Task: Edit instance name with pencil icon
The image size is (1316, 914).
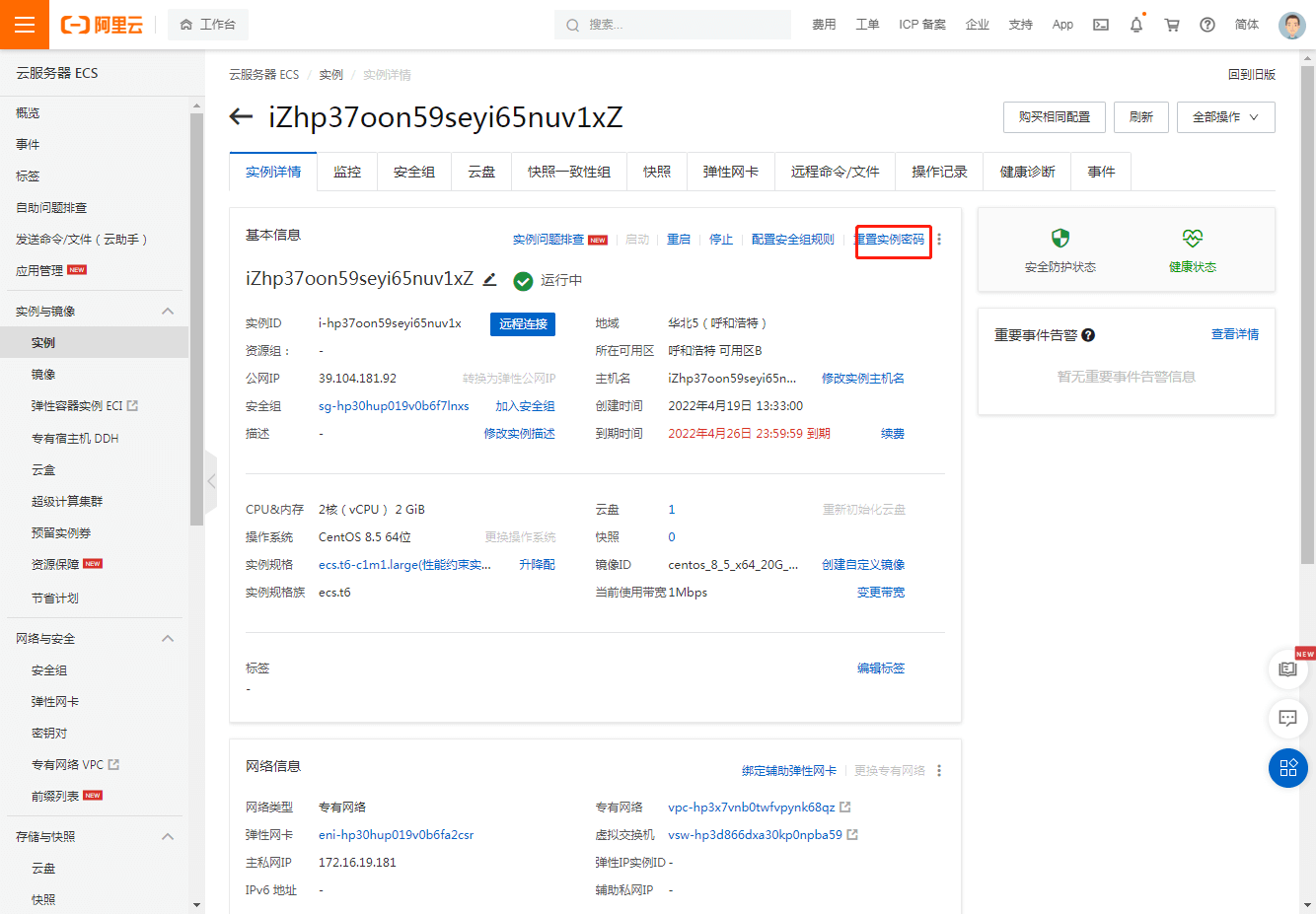Action: coord(489,279)
